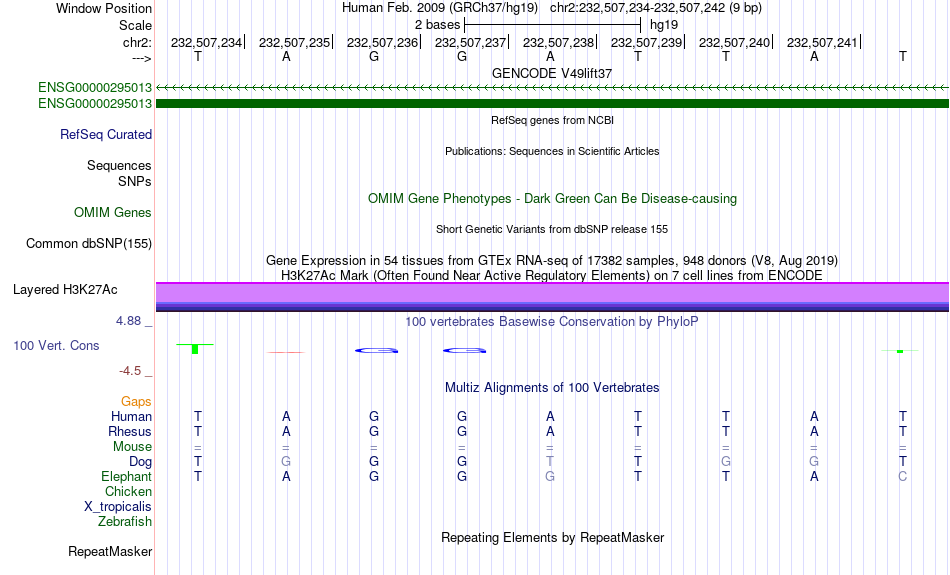The height and width of the screenshot is (575, 950).
Task: Open the RepeatMasker track label
Action: (x=110, y=551)
